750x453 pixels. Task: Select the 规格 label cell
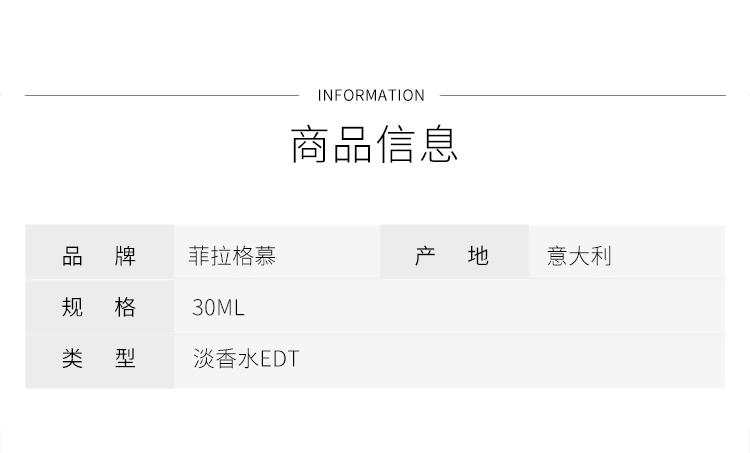coord(99,307)
